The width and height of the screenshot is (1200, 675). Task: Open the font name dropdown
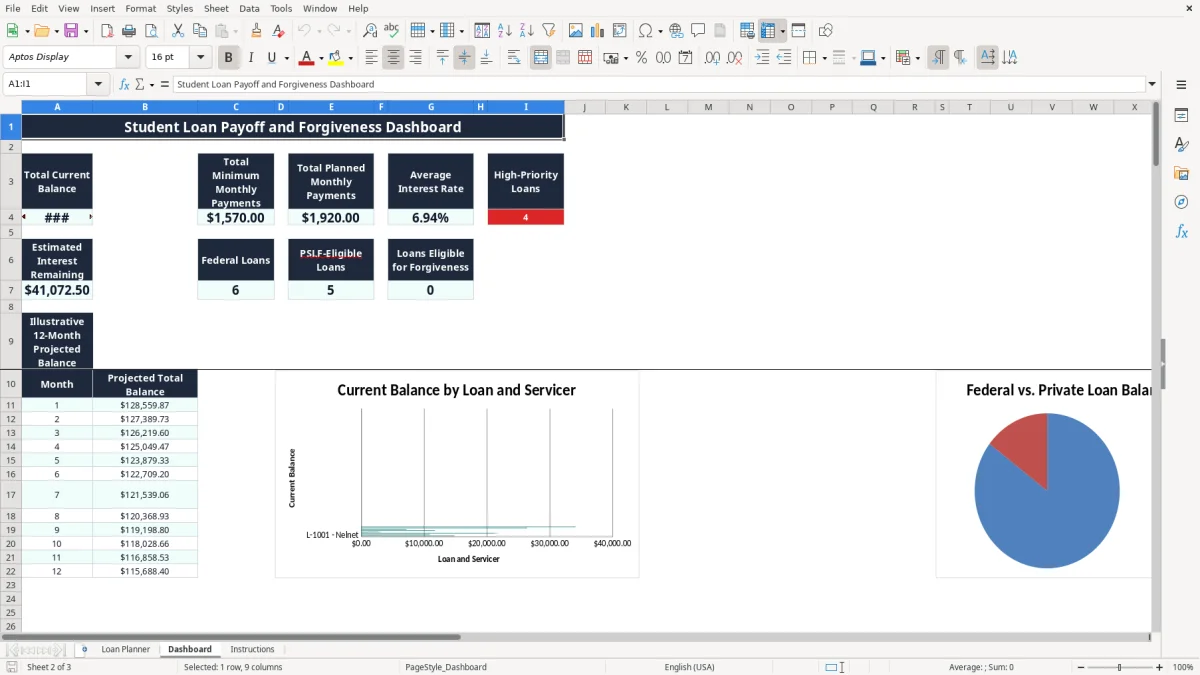[128, 58]
